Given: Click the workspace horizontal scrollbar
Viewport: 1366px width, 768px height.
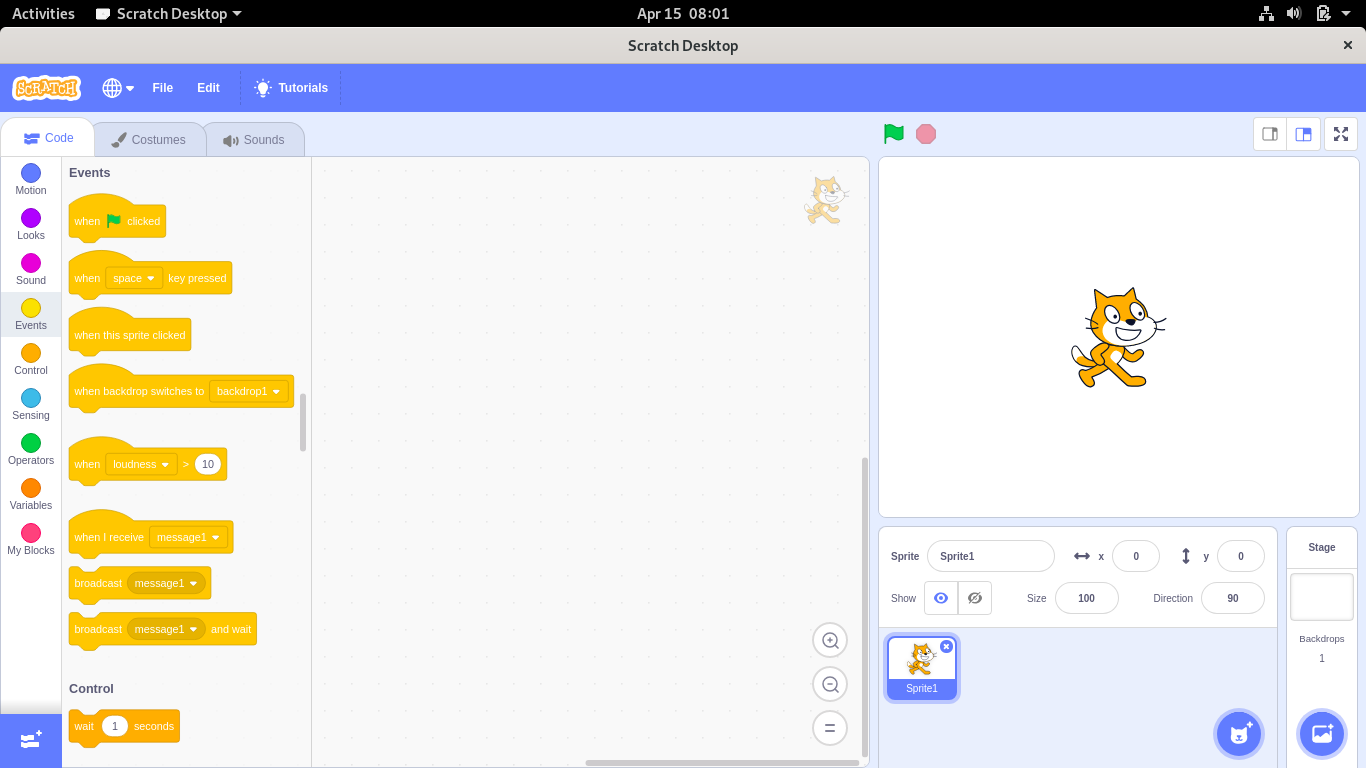Looking at the screenshot, I should pyautogui.click(x=722, y=763).
